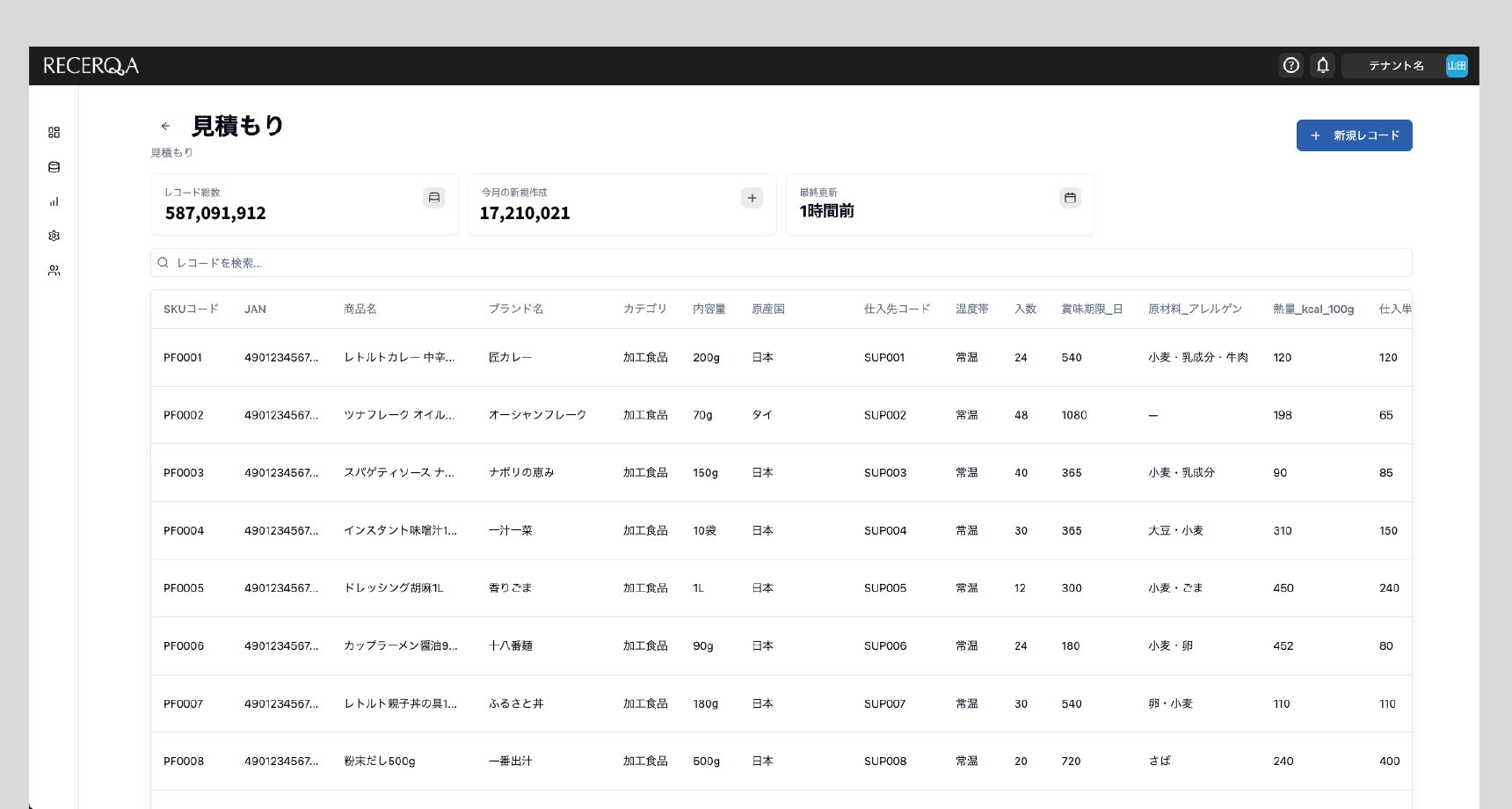Focus the レコードを検索 search field
This screenshot has width=1512, height=809.
(x=781, y=263)
